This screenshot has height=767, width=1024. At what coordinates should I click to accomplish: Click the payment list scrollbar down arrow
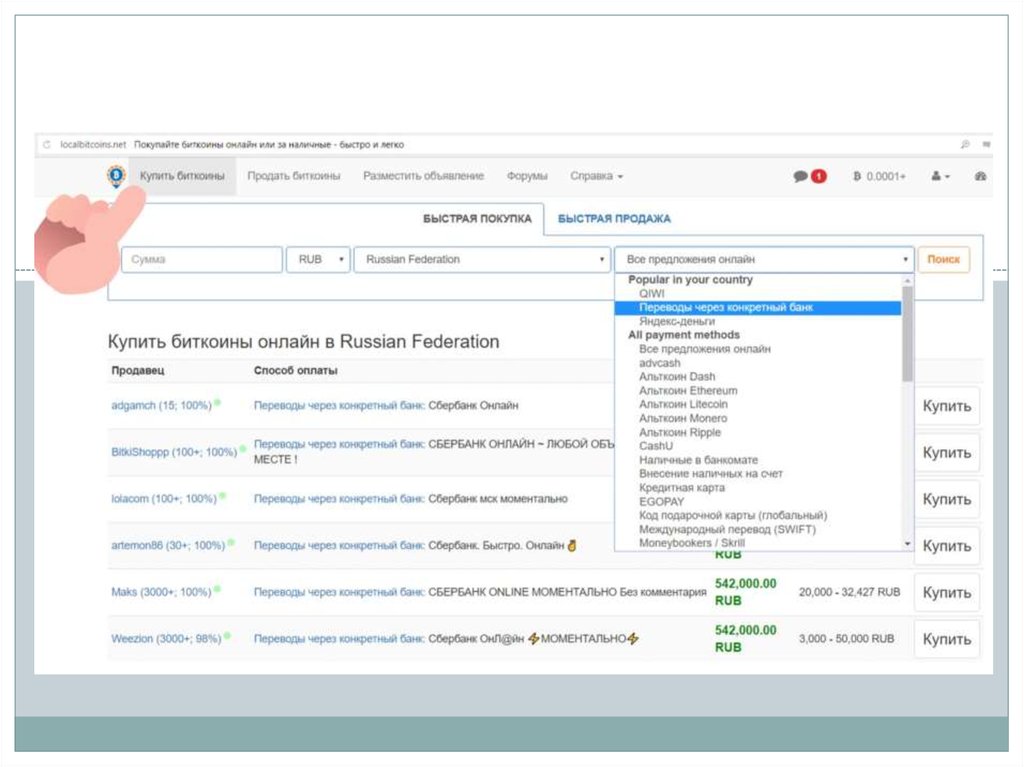[x=907, y=543]
